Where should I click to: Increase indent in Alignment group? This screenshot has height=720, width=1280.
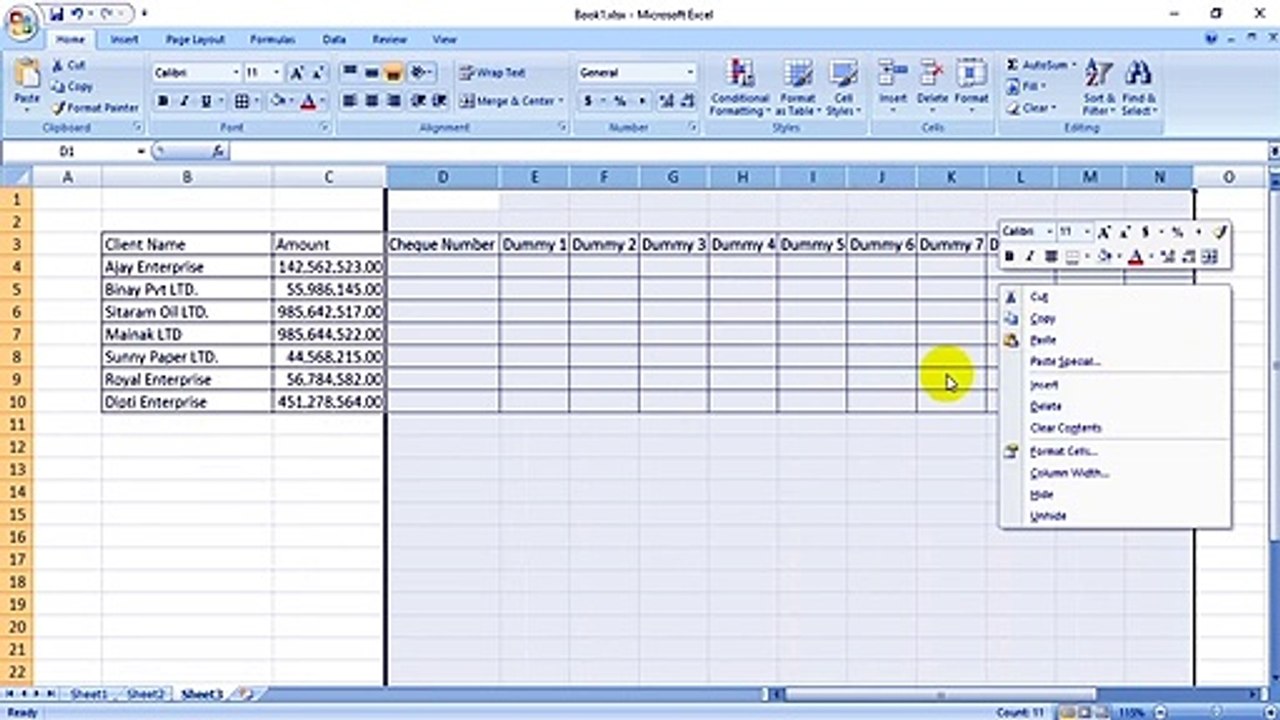(x=440, y=101)
